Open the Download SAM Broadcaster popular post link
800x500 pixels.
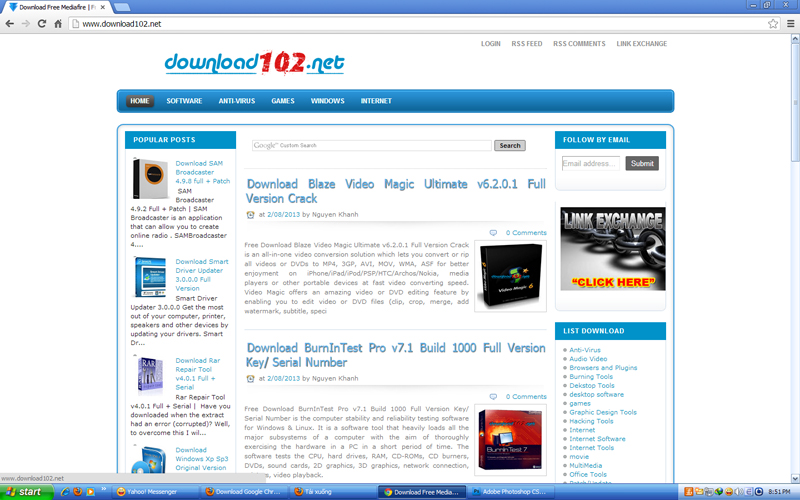pyautogui.click(x=203, y=172)
